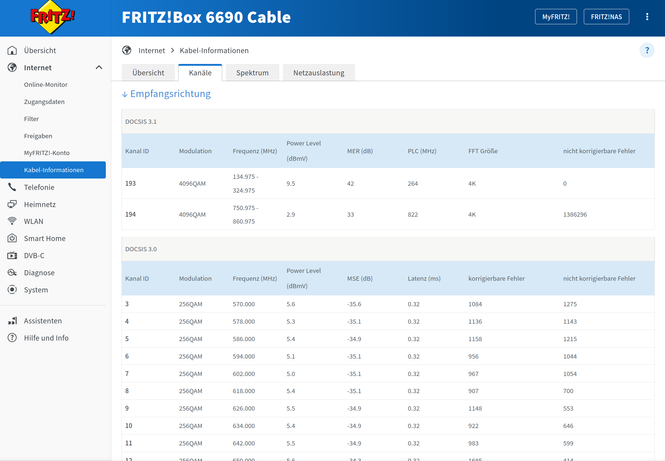Switch to the Netzauslastung tab
Screen dimensions: 665x461
pos(319,73)
